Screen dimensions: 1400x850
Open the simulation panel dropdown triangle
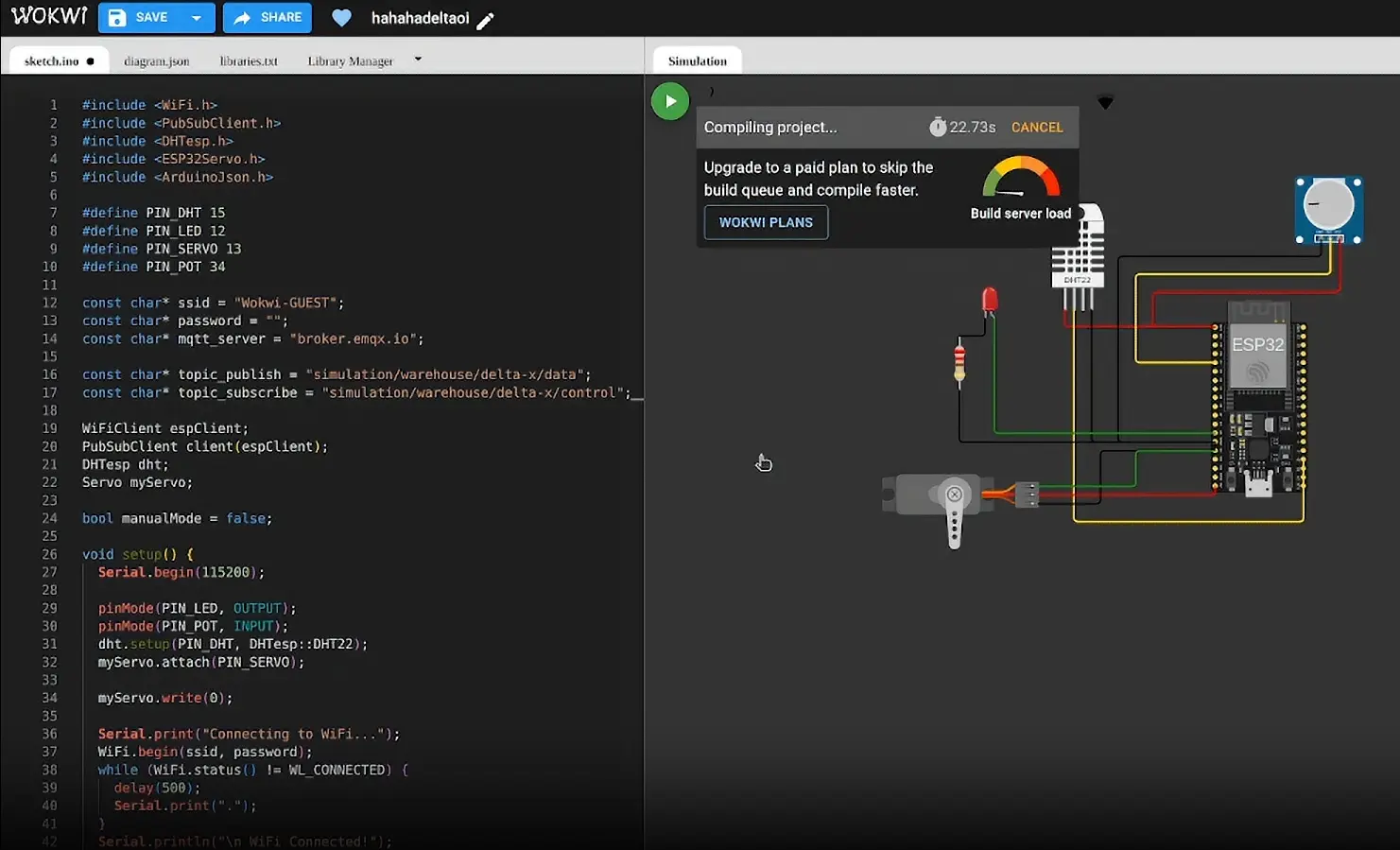pyautogui.click(x=1104, y=101)
